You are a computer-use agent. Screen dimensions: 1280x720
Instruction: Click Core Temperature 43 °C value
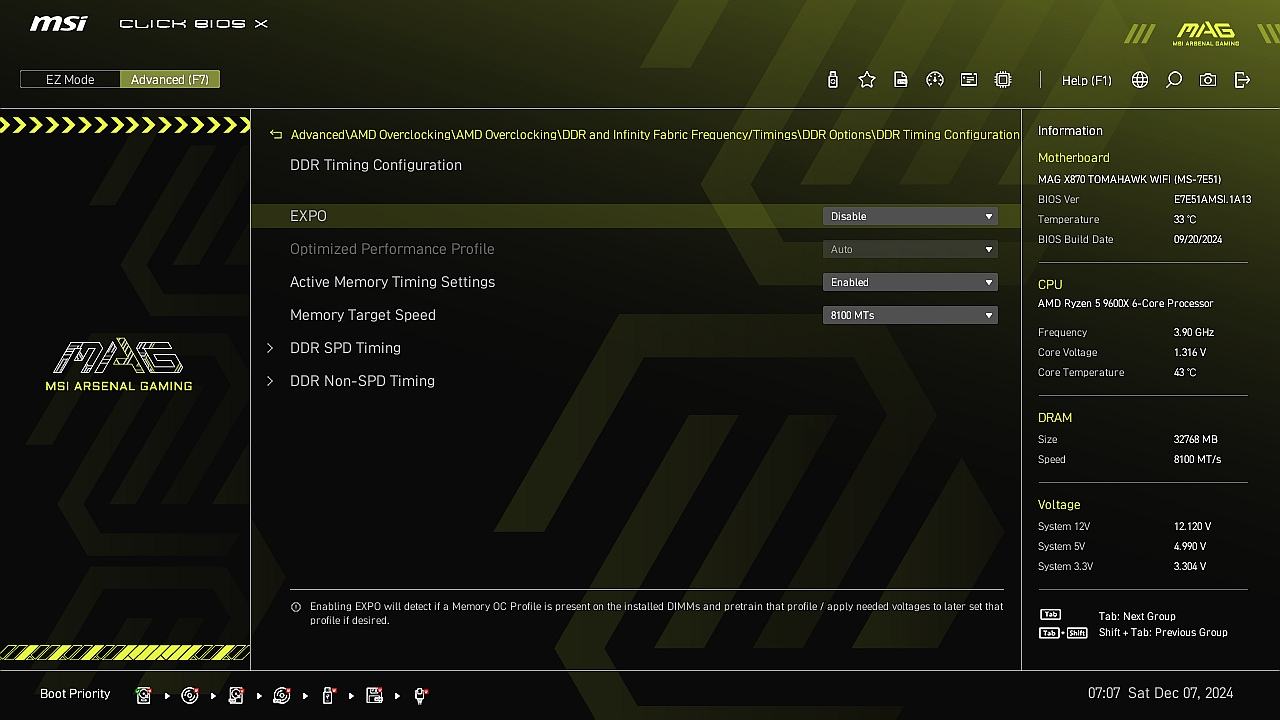(1185, 372)
